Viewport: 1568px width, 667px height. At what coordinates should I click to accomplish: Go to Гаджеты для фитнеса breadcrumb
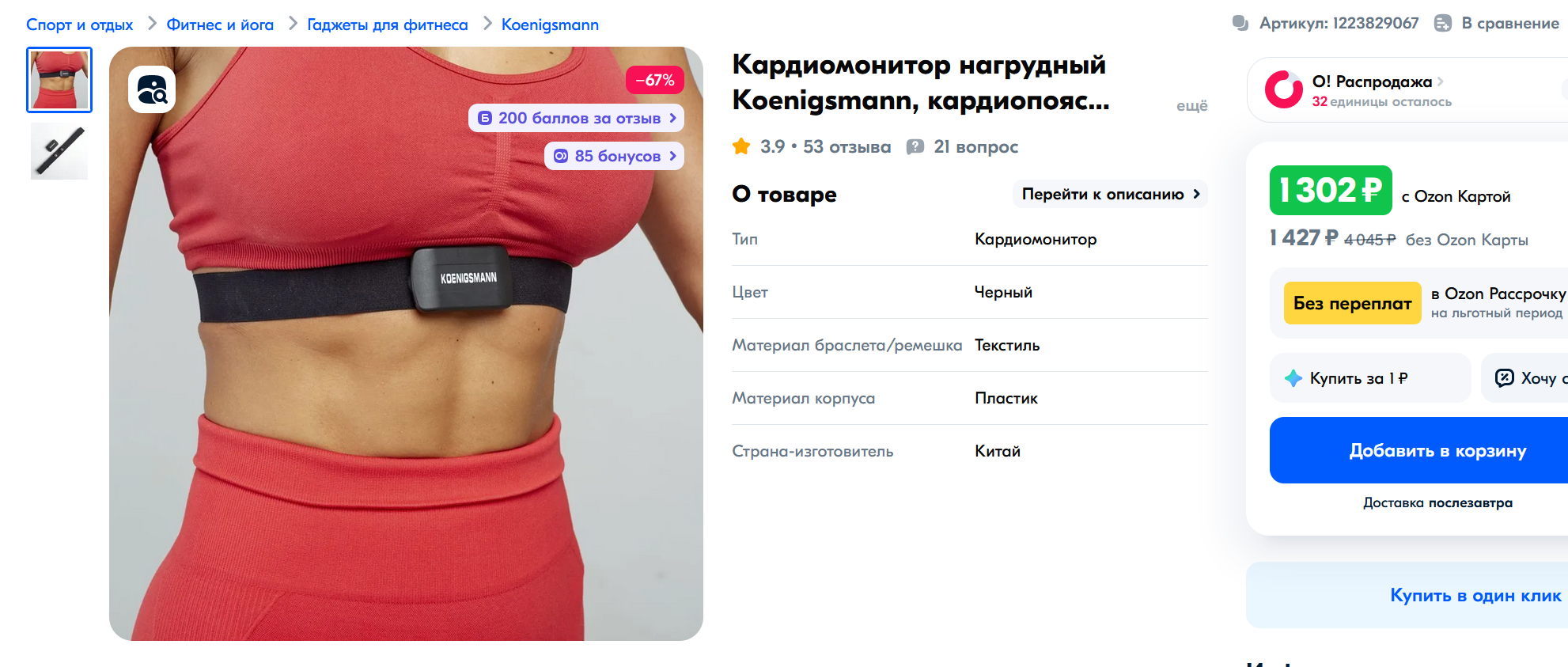(x=388, y=25)
